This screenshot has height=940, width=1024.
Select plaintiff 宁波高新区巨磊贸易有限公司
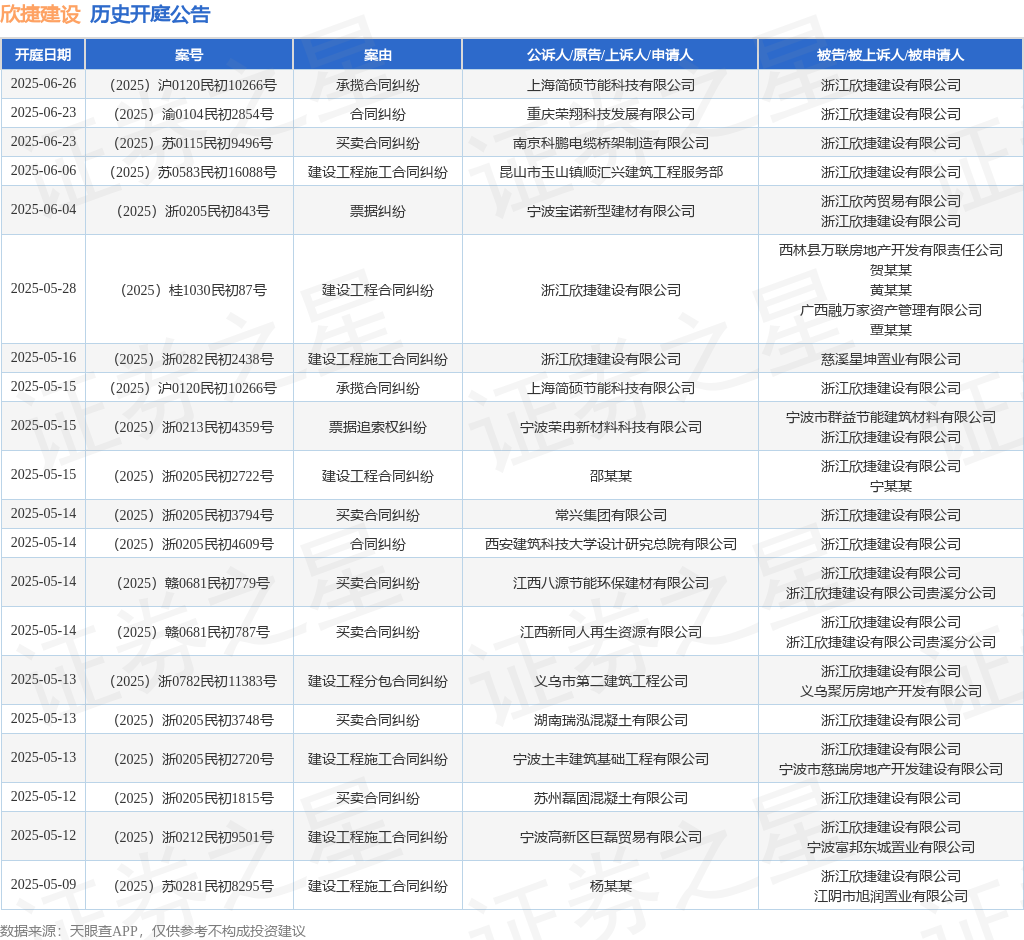coord(611,837)
